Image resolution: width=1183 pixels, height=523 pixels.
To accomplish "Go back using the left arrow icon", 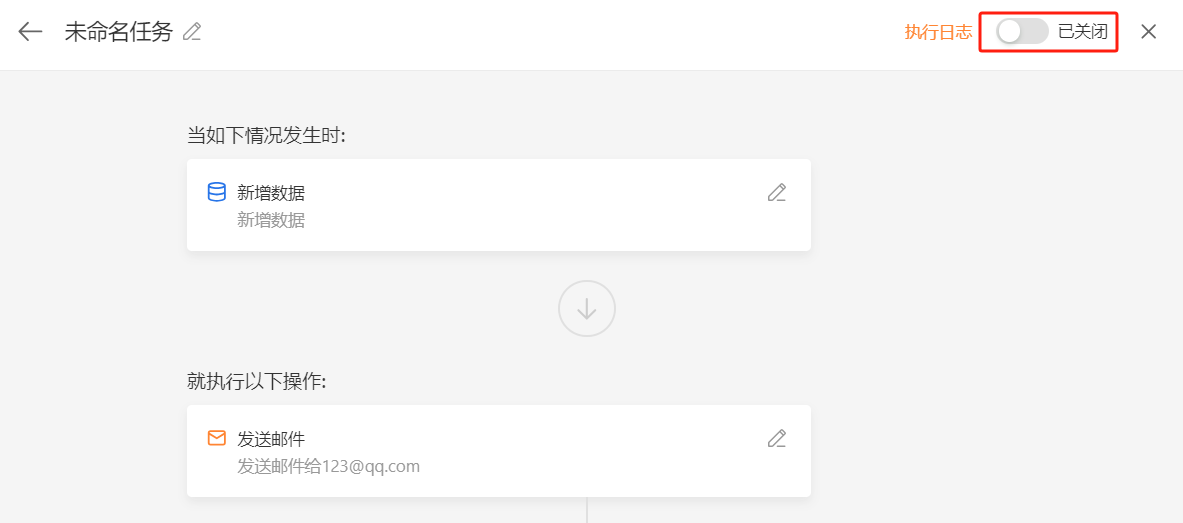I will (x=30, y=32).
